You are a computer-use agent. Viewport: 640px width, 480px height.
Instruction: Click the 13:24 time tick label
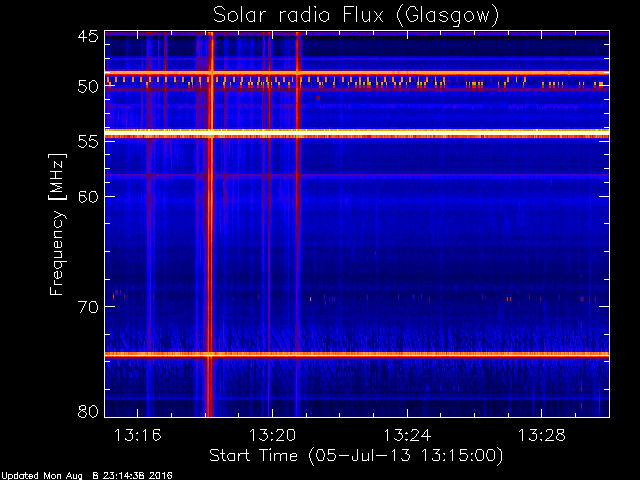pos(407,435)
